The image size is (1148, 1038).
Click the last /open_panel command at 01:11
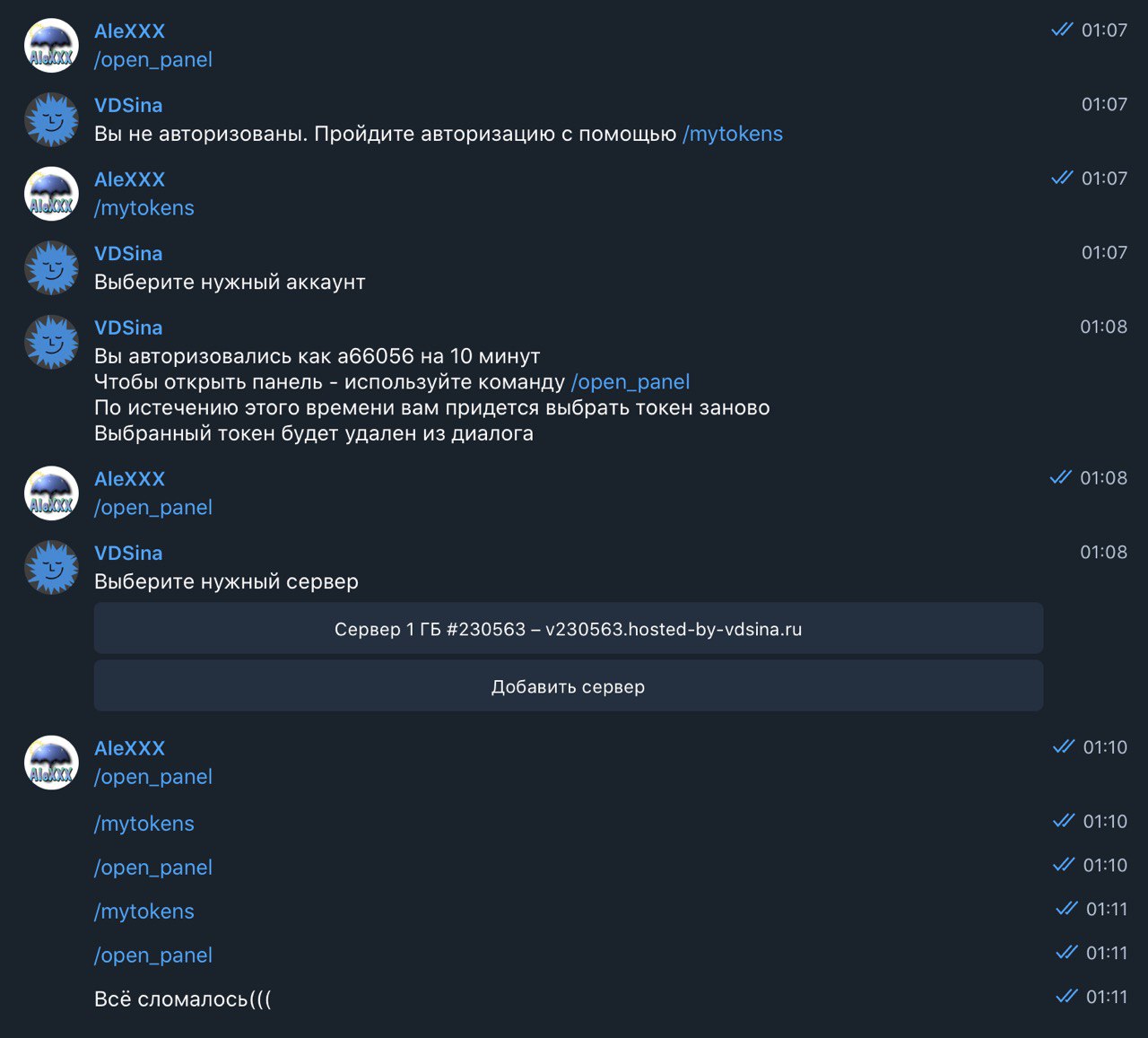153,955
